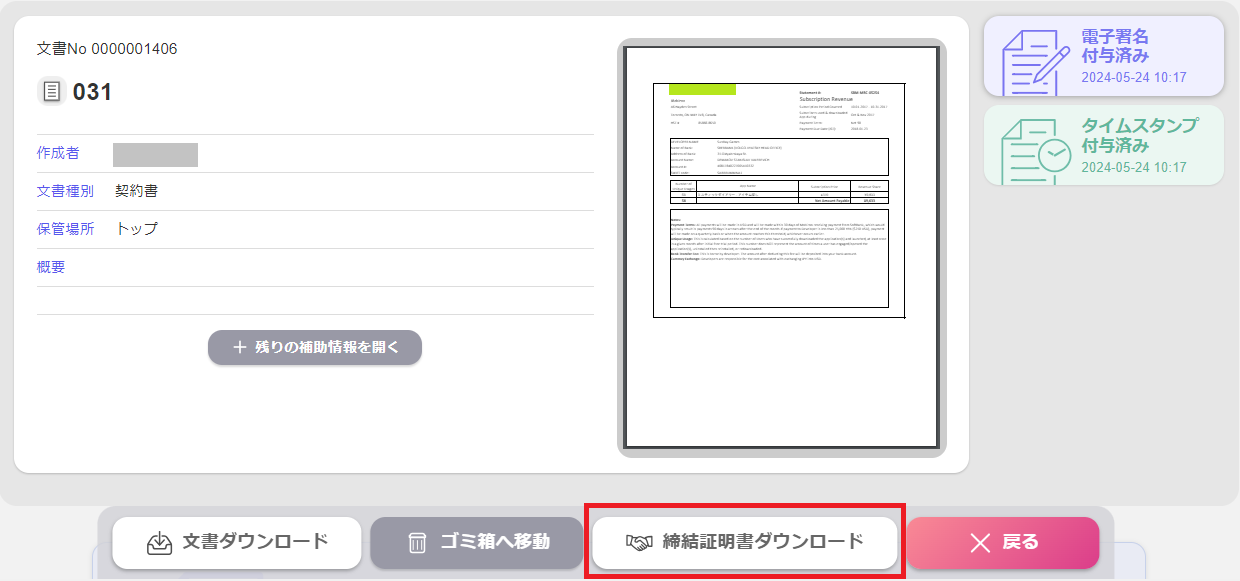Click the document icon beside 031

click(x=52, y=92)
